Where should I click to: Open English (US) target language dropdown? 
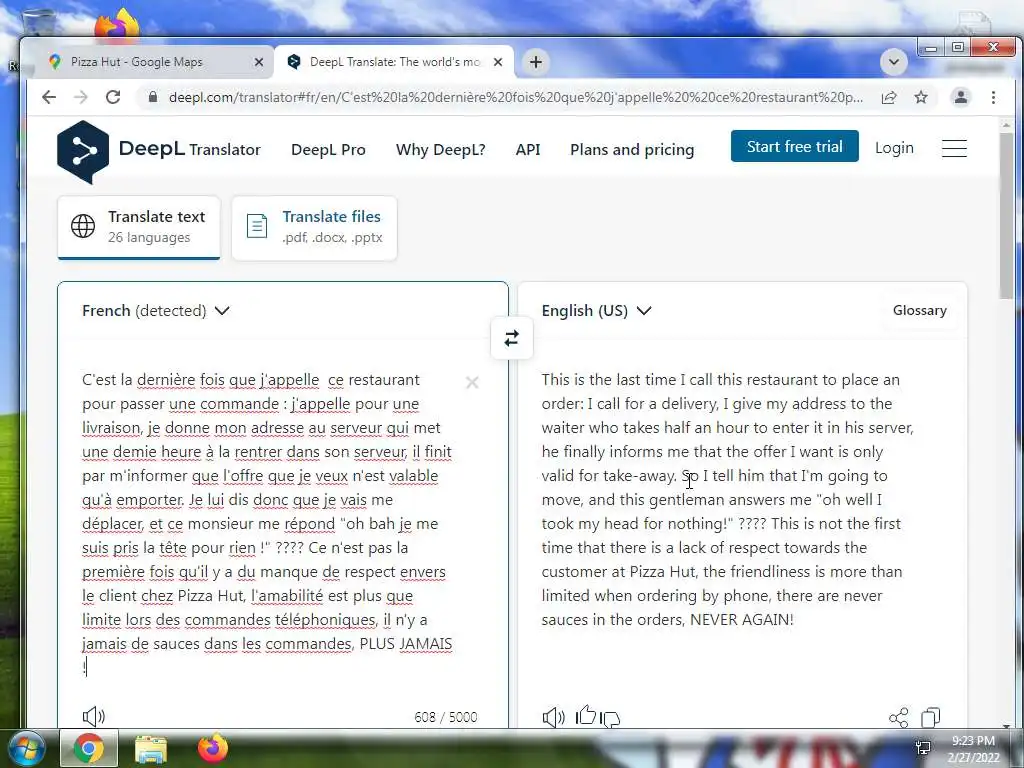(596, 311)
